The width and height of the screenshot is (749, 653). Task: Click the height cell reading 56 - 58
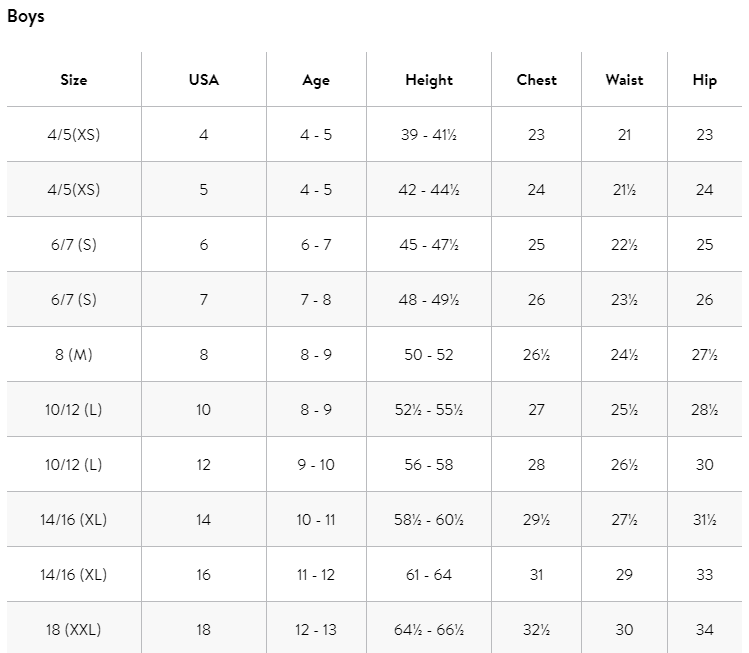[429, 465]
